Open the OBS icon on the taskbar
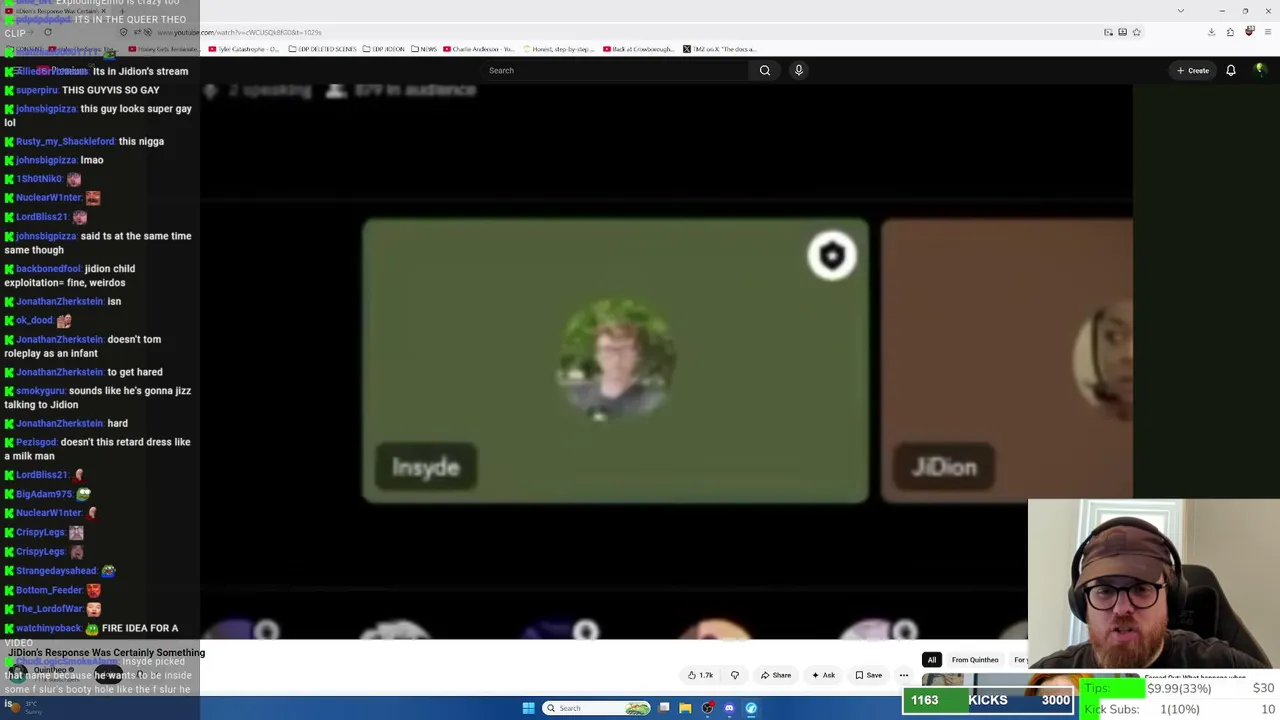Viewport: 1280px width, 720px height. coord(707,708)
